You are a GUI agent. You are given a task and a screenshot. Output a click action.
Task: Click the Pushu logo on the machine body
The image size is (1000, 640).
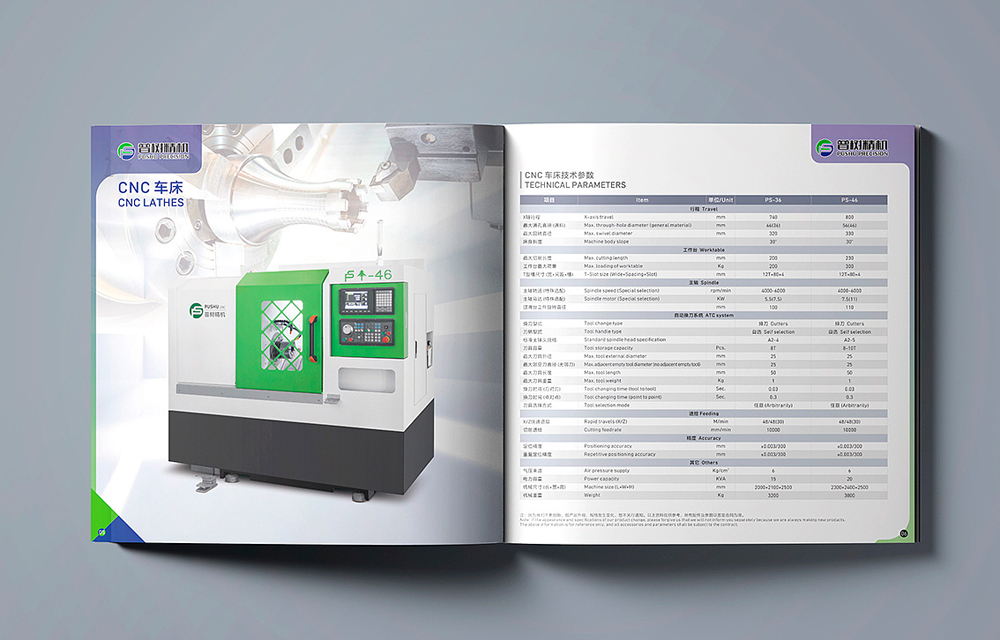pos(208,311)
